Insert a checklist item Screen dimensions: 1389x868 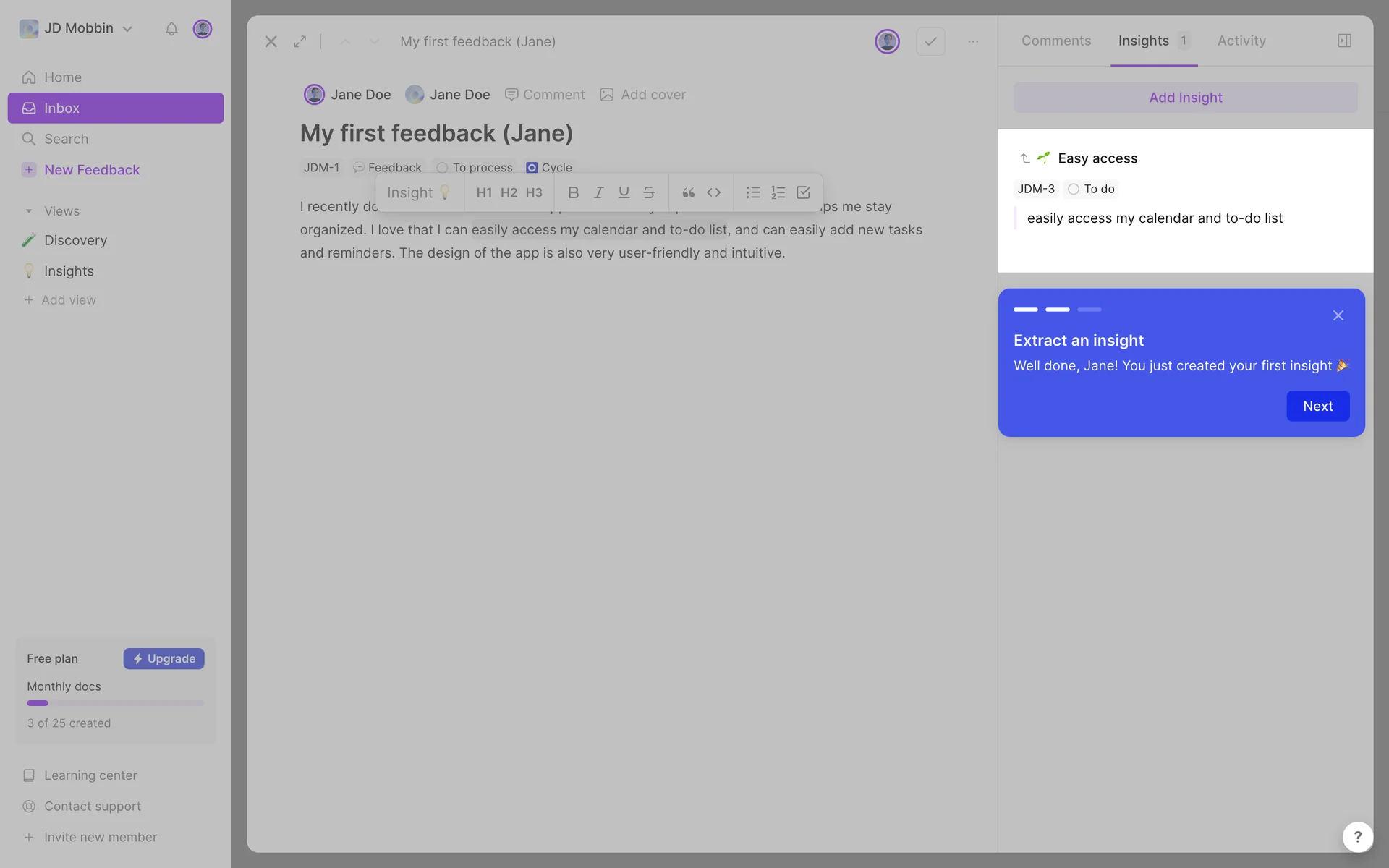click(x=803, y=192)
